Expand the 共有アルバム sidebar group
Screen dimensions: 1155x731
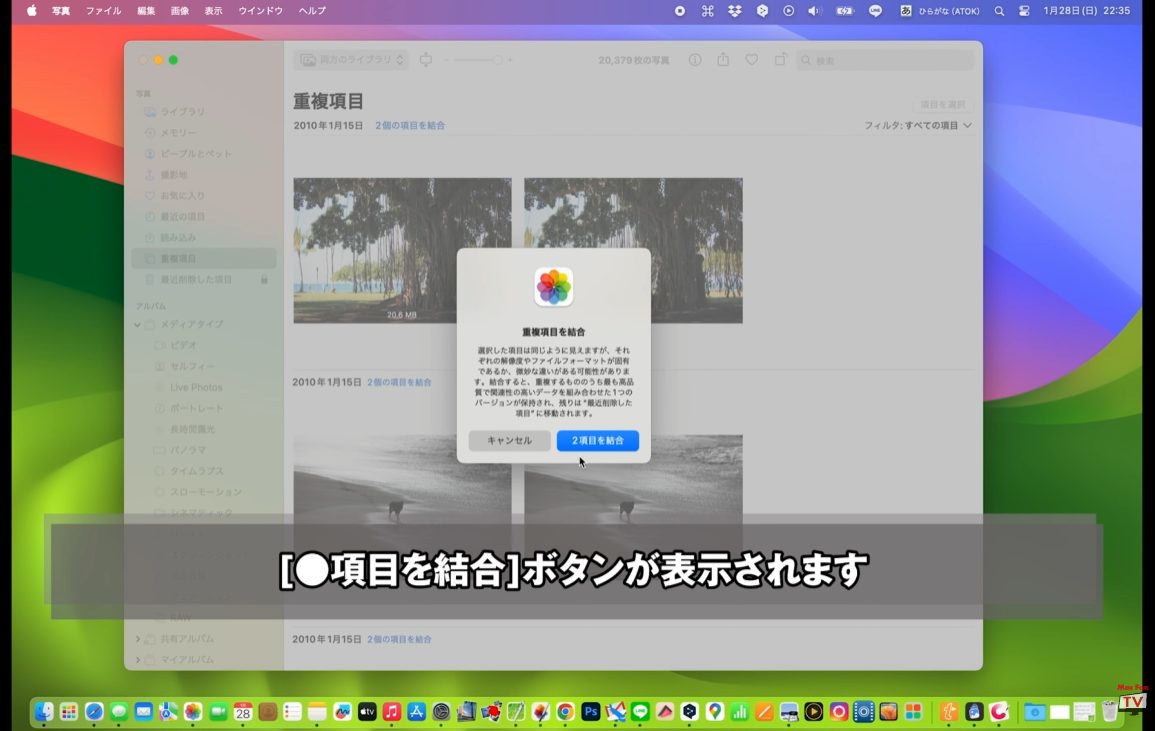[x=138, y=639]
